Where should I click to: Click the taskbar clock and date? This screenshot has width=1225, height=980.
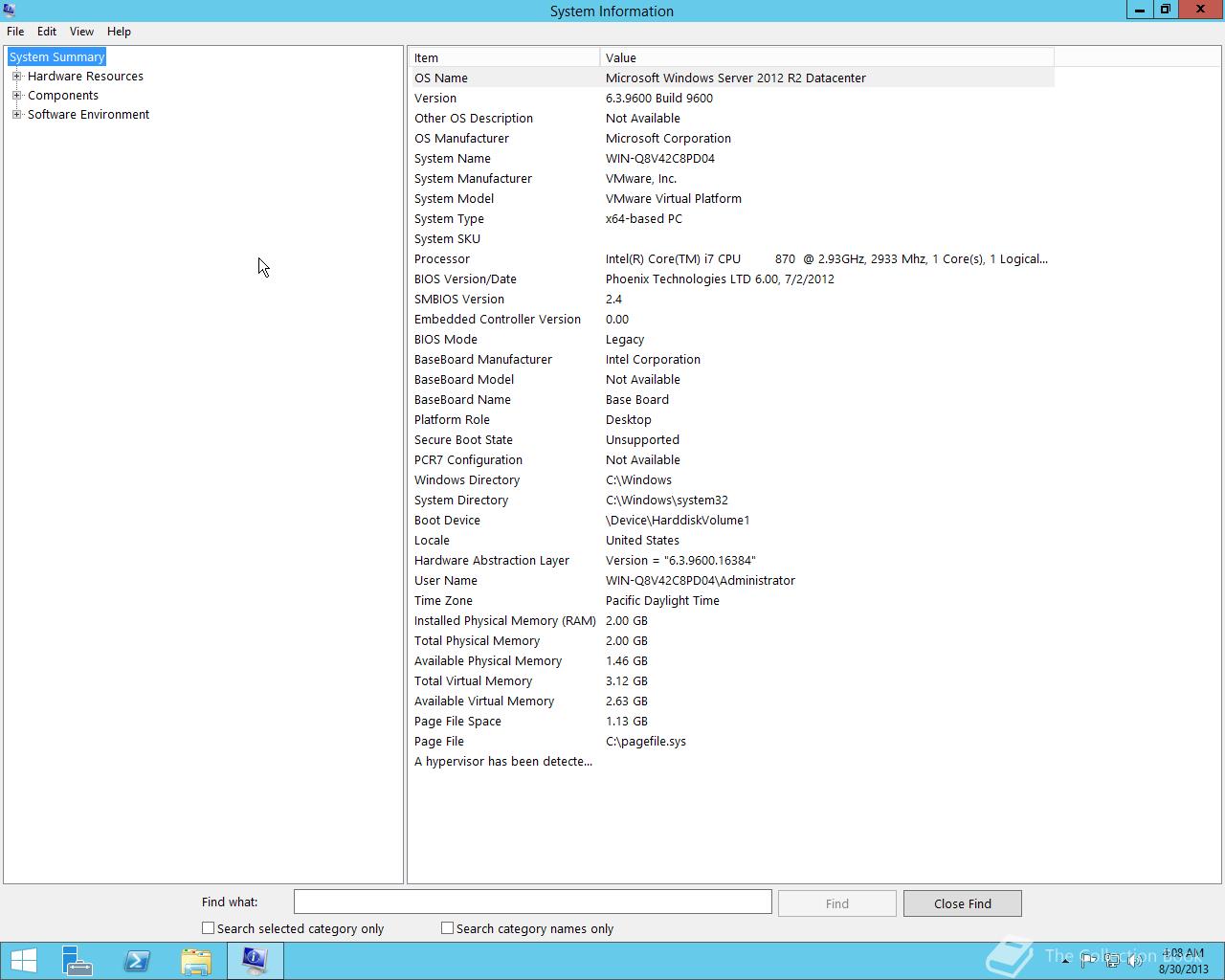coord(1183,961)
